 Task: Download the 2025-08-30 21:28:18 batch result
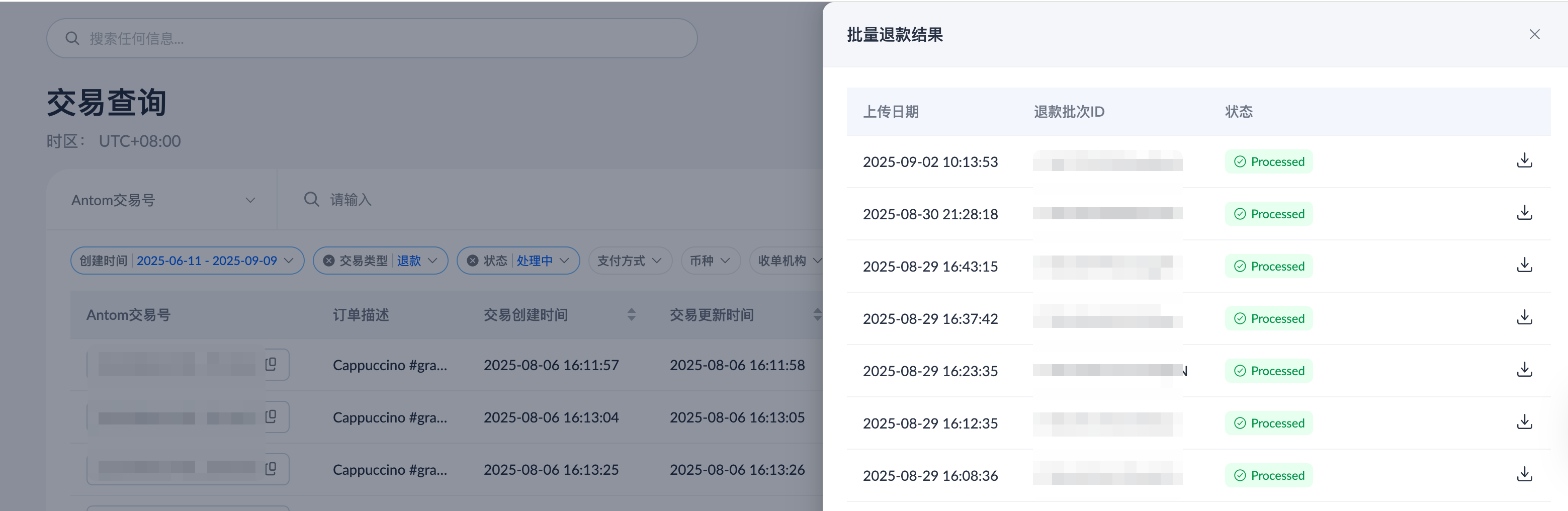(1524, 213)
